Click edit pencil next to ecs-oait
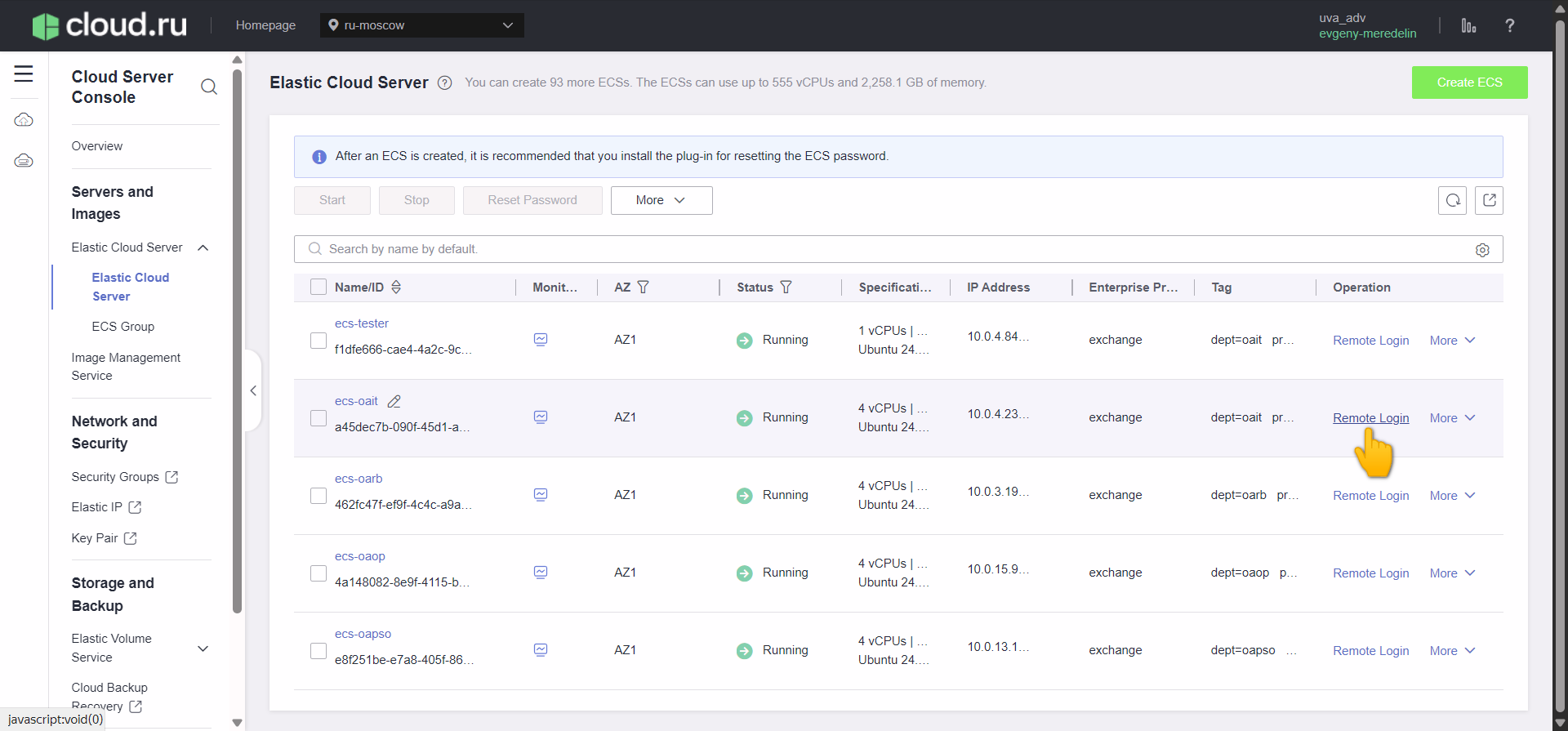Image resolution: width=1568 pixels, height=731 pixels. [394, 401]
